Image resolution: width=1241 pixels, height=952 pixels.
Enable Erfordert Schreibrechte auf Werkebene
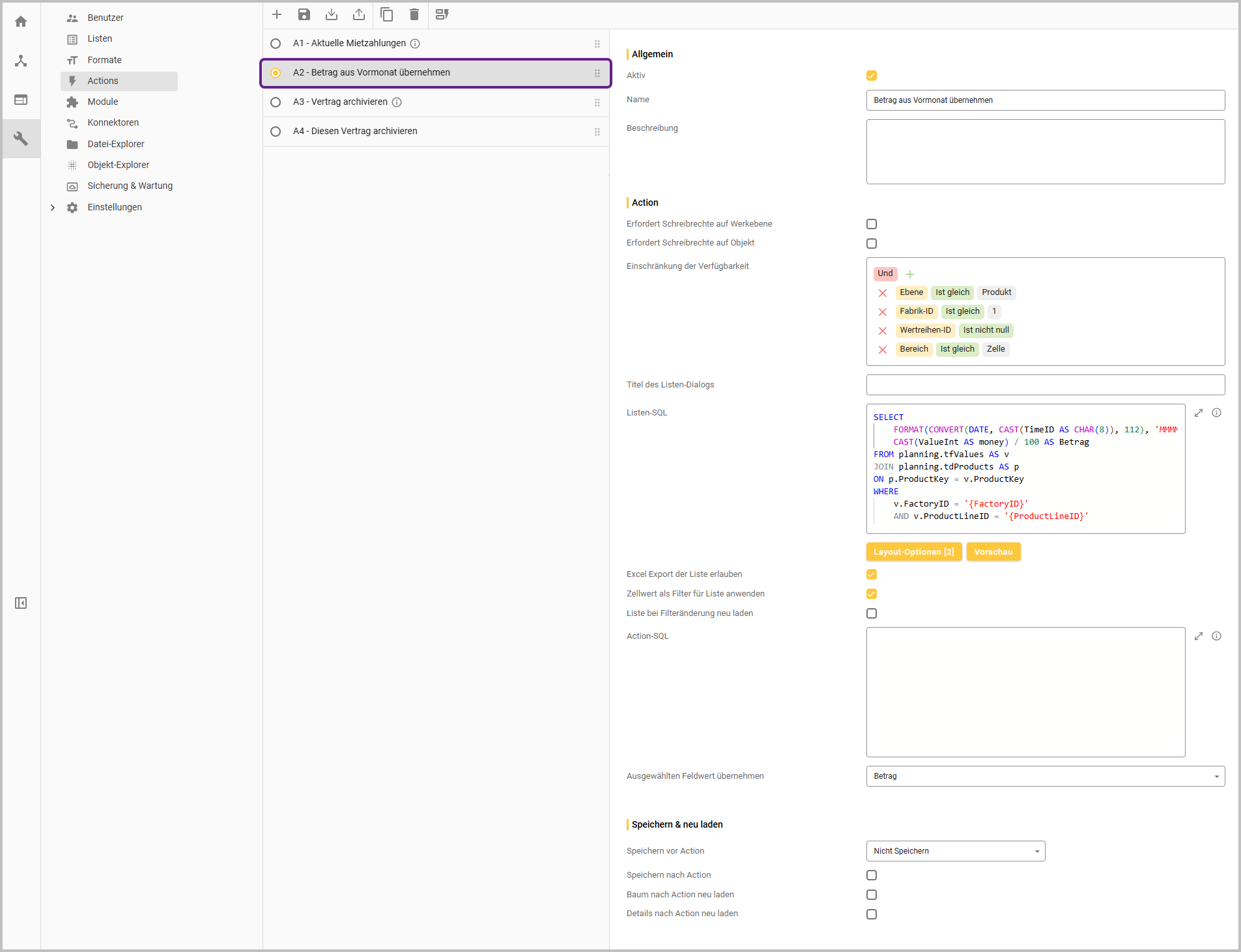pyautogui.click(x=872, y=224)
